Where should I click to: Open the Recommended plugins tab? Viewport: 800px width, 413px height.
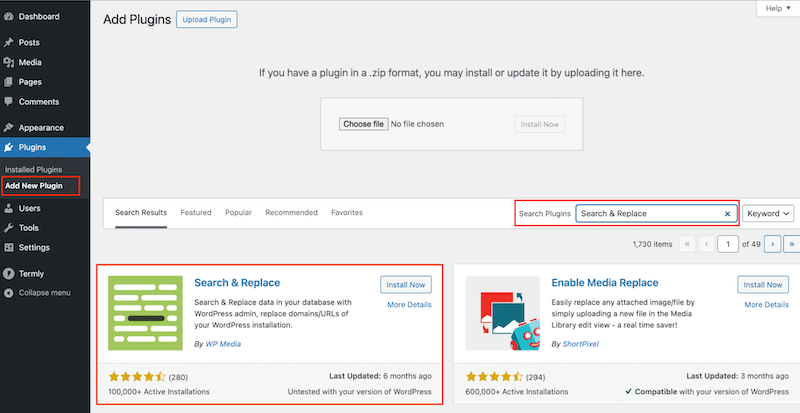click(291, 212)
